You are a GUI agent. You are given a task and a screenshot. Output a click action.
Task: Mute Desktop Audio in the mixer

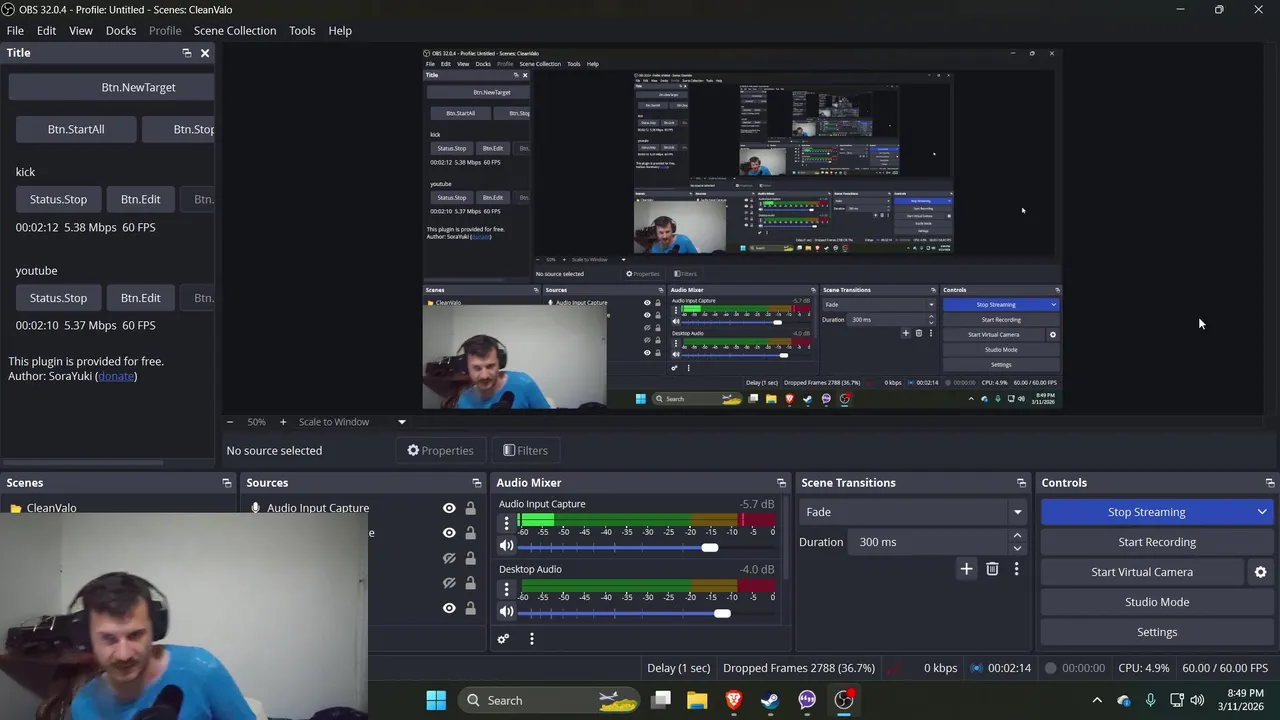pyautogui.click(x=506, y=612)
